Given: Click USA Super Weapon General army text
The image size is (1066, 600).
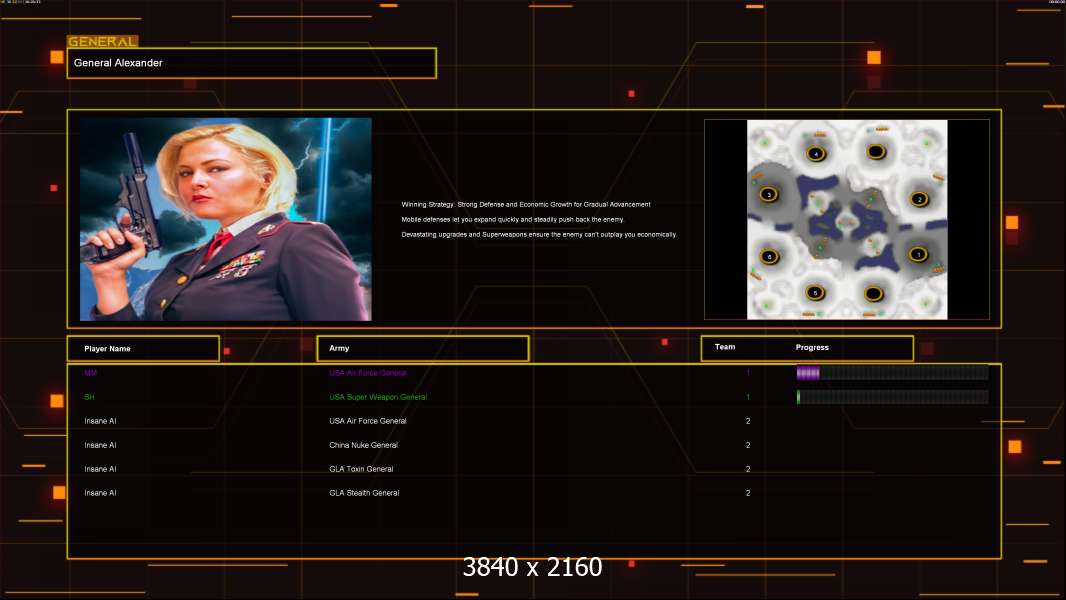Looking at the screenshot, I should tap(378, 397).
